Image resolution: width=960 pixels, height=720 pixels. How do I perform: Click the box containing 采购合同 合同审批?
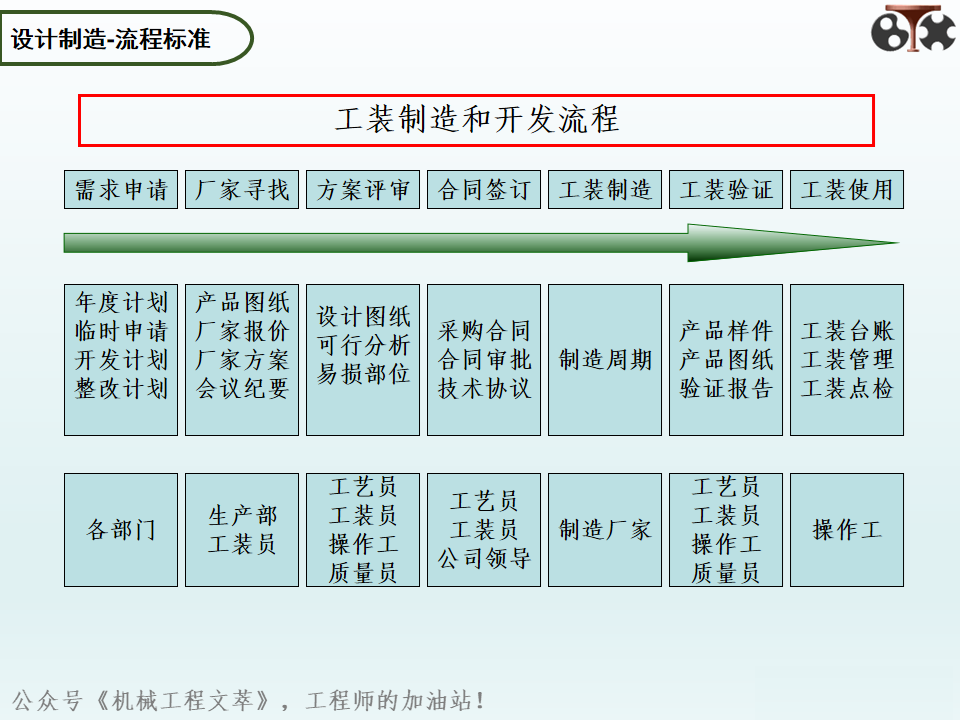[484, 360]
